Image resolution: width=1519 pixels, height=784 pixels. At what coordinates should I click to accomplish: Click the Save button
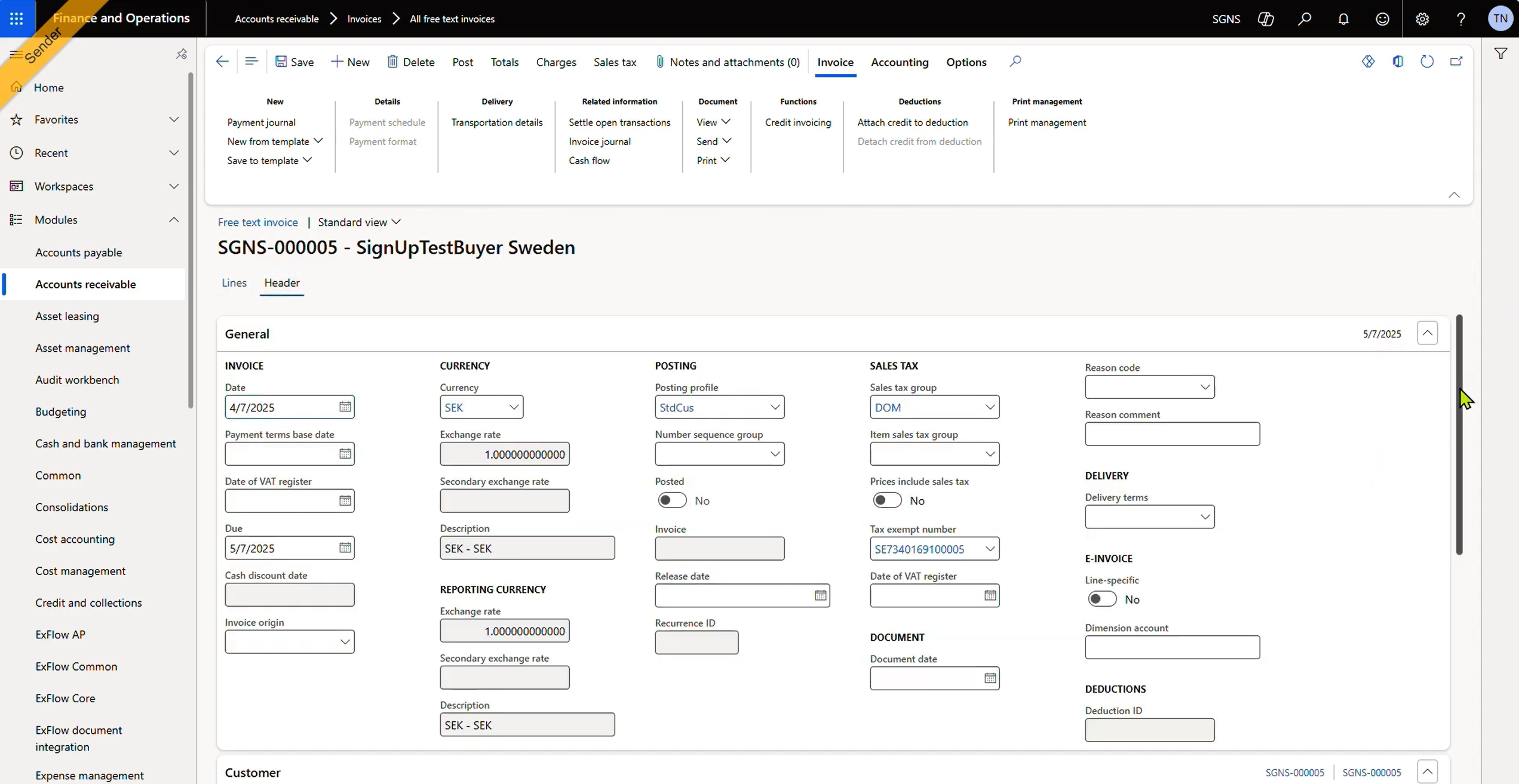294,62
